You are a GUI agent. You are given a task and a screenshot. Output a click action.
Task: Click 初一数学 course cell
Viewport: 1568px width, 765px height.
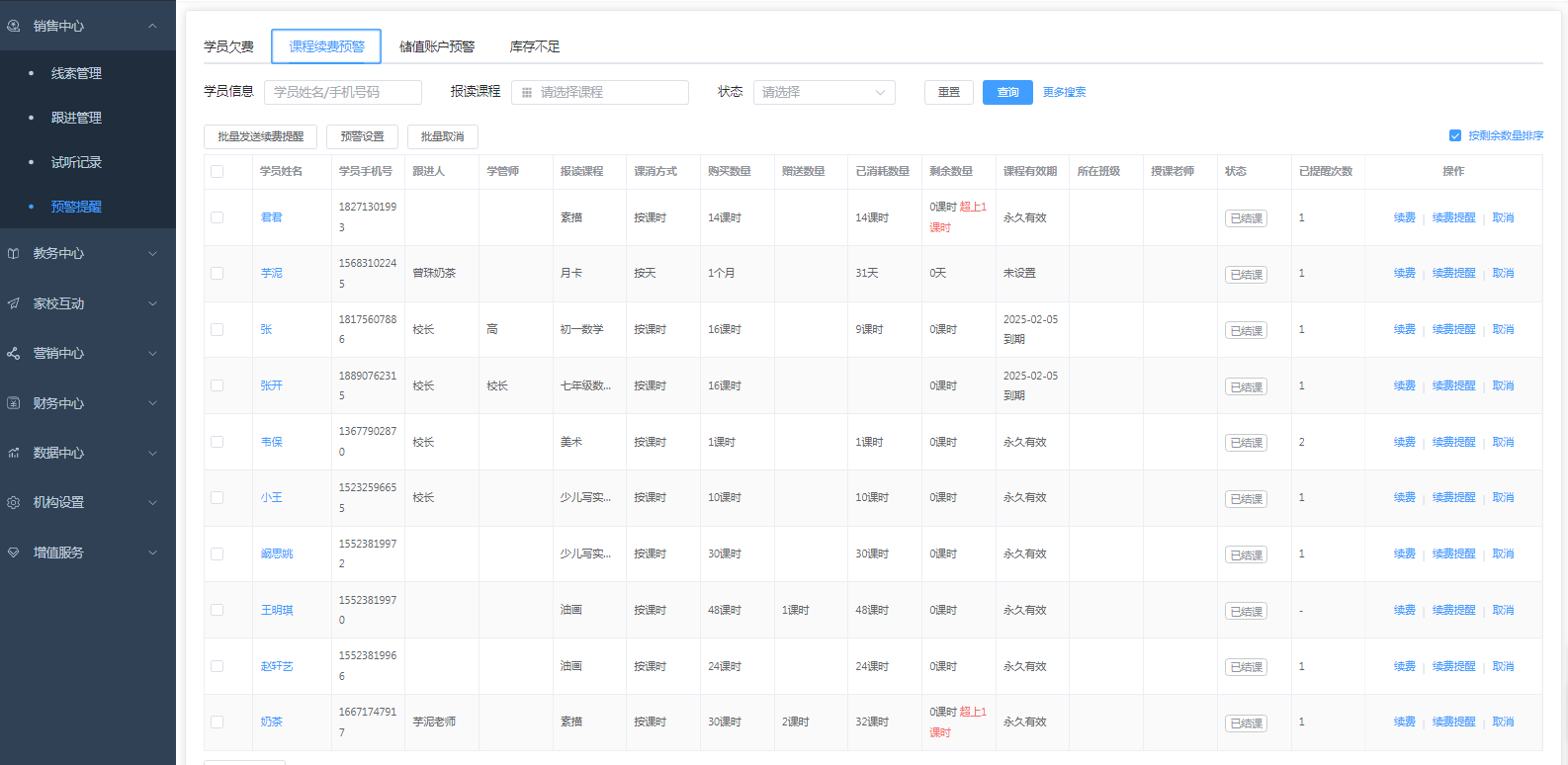click(582, 329)
